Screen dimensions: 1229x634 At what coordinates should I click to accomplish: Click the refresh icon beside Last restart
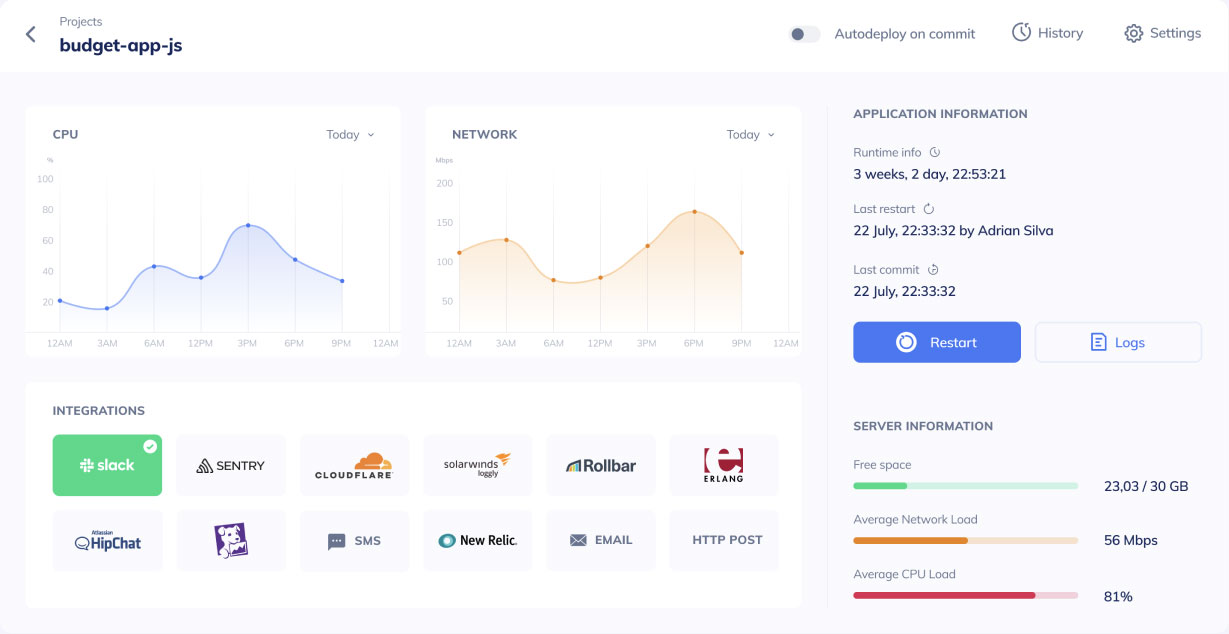928,209
